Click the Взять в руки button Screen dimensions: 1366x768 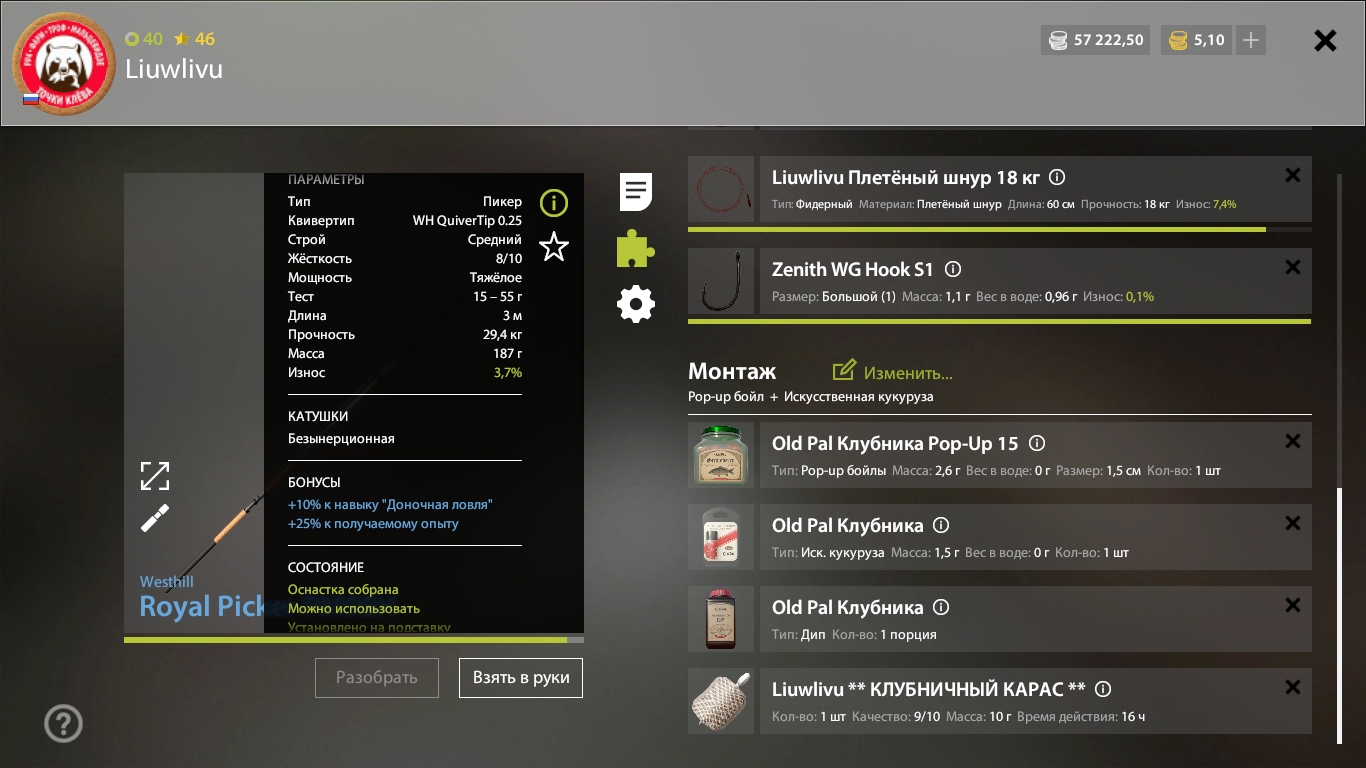coord(521,677)
